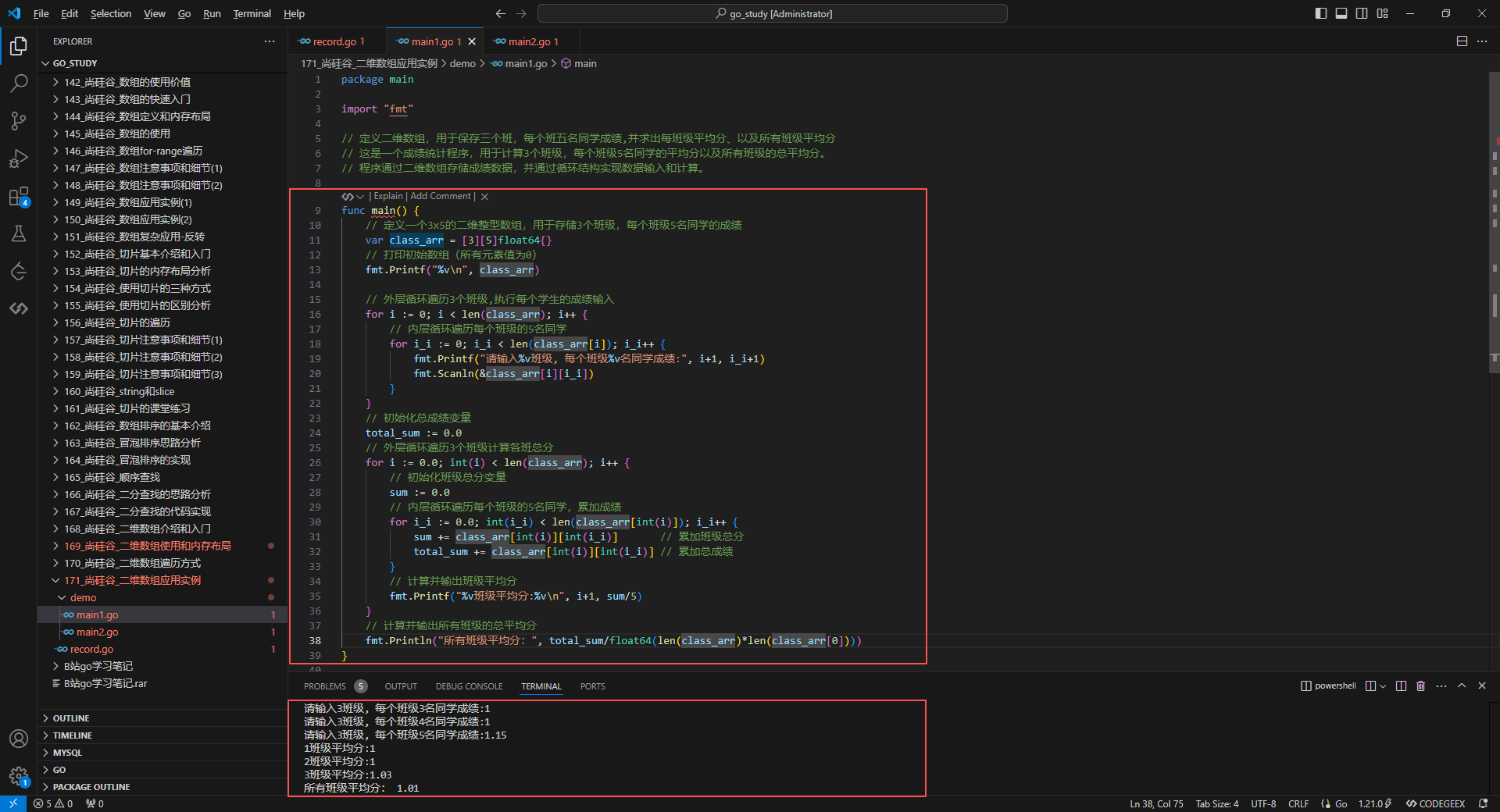Click the Explain code lens link
The image size is (1500, 812).
coord(388,196)
